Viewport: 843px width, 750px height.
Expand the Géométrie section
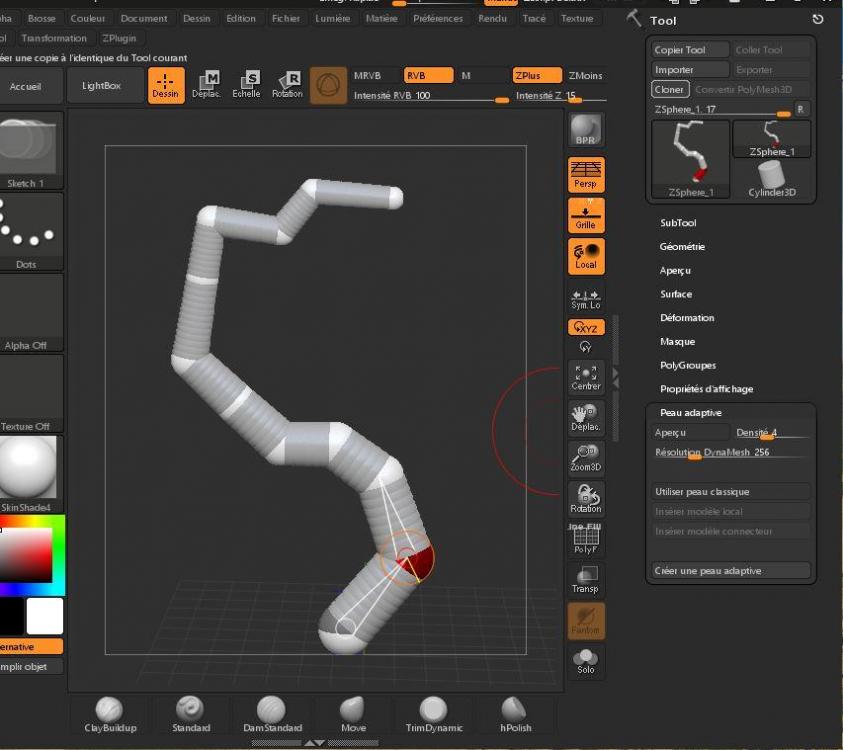682,247
